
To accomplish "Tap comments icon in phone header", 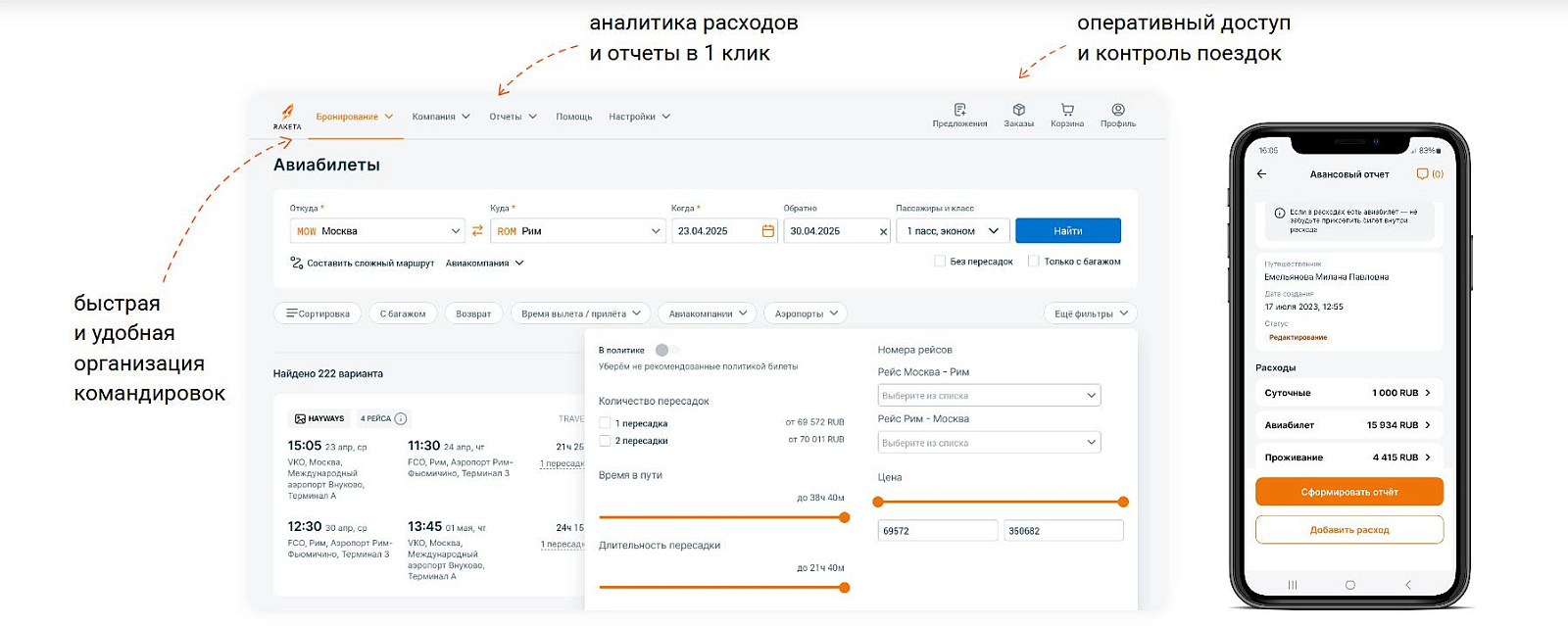I will click(x=1422, y=174).
